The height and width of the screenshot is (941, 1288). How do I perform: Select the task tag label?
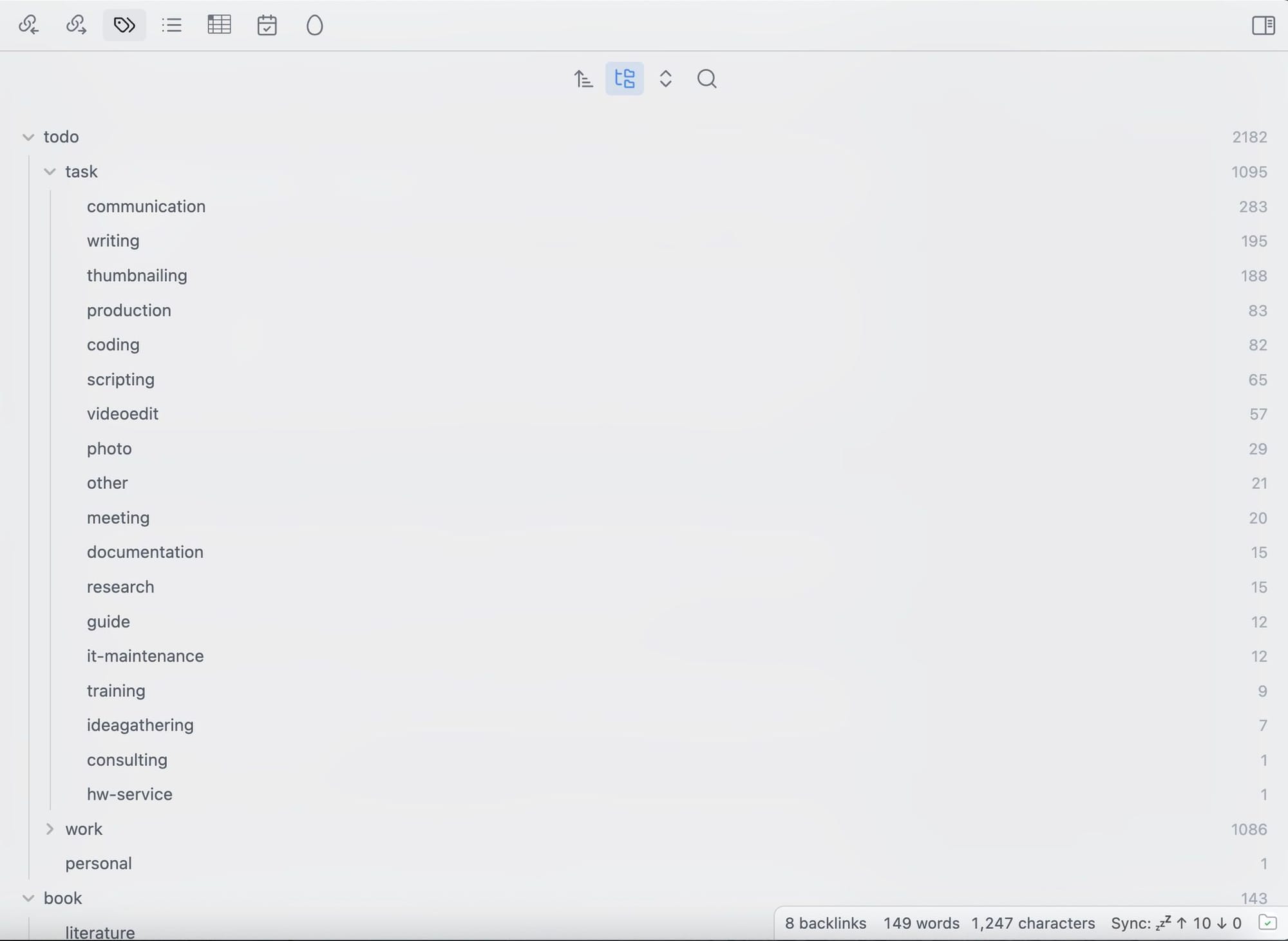pyautogui.click(x=81, y=171)
